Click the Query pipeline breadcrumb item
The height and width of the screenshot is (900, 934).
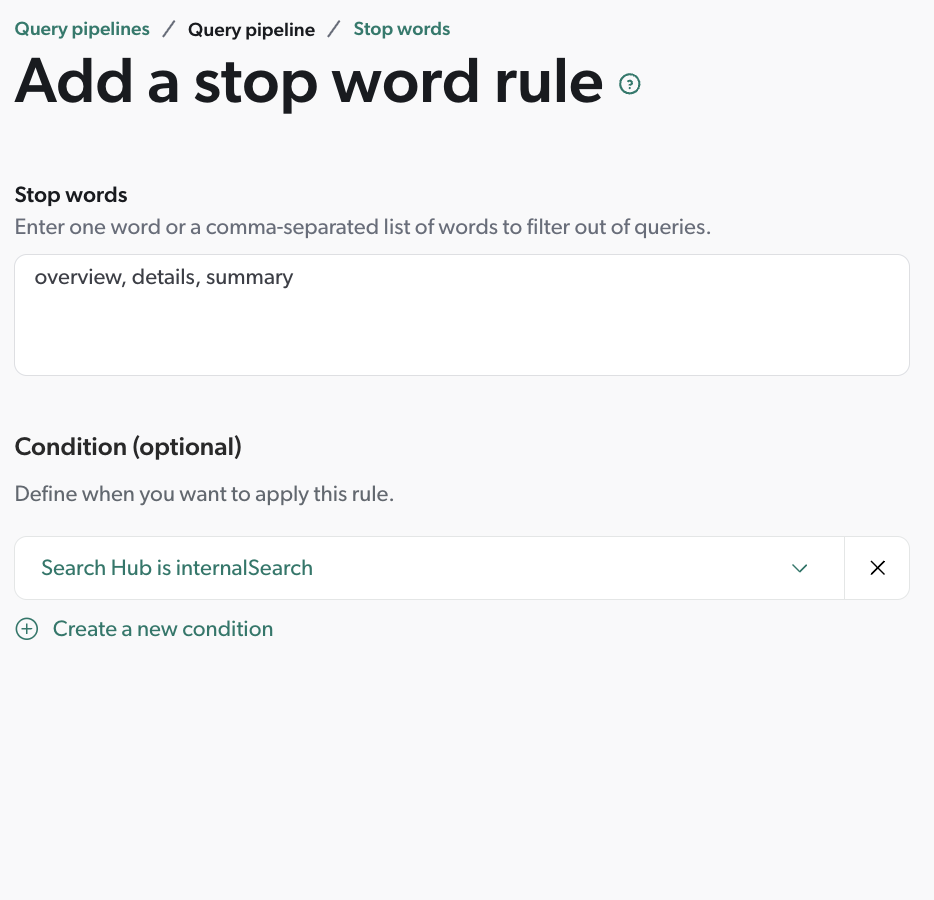point(251,29)
